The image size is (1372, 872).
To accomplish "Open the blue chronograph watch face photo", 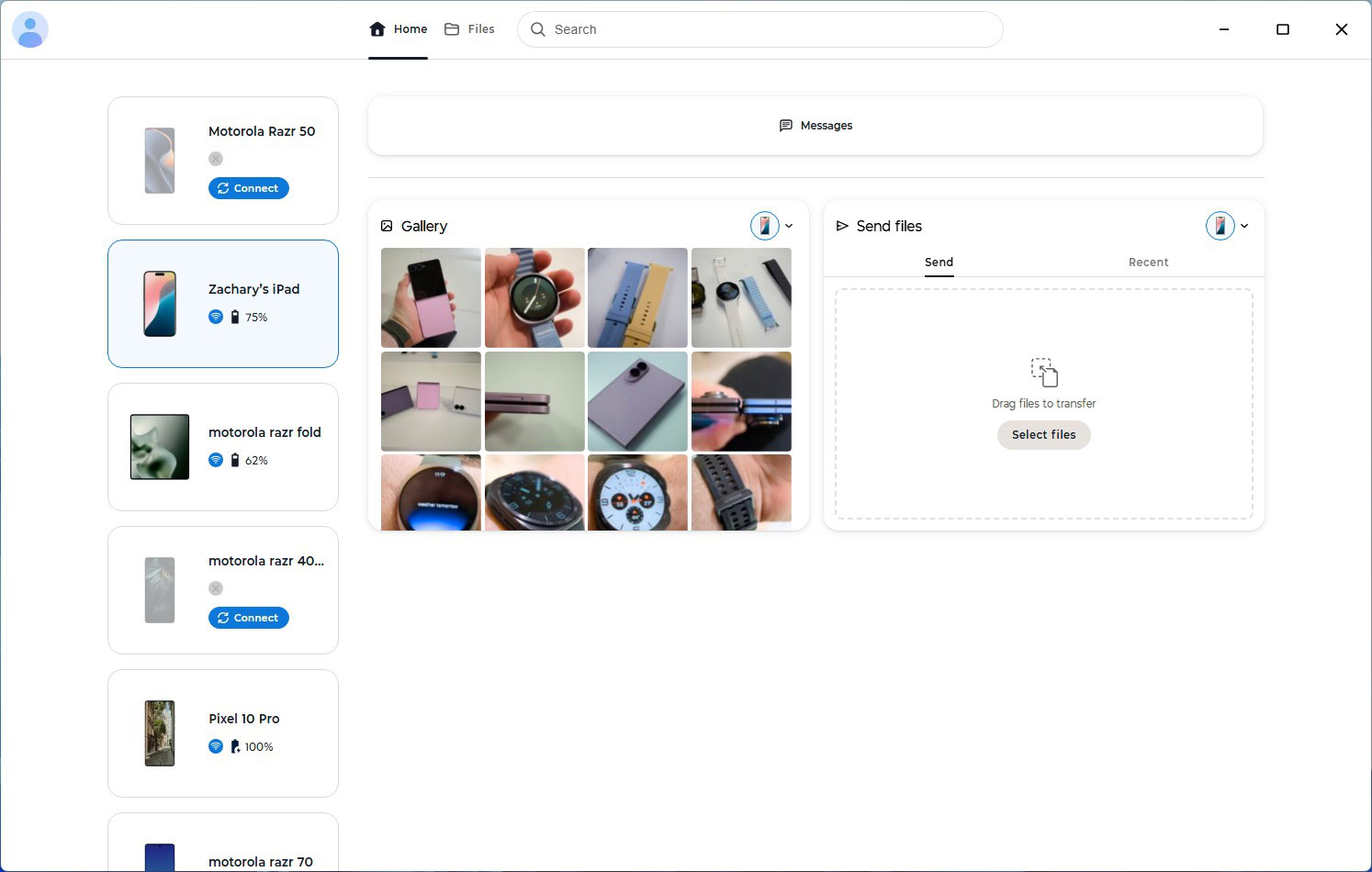I will (637, 493).
